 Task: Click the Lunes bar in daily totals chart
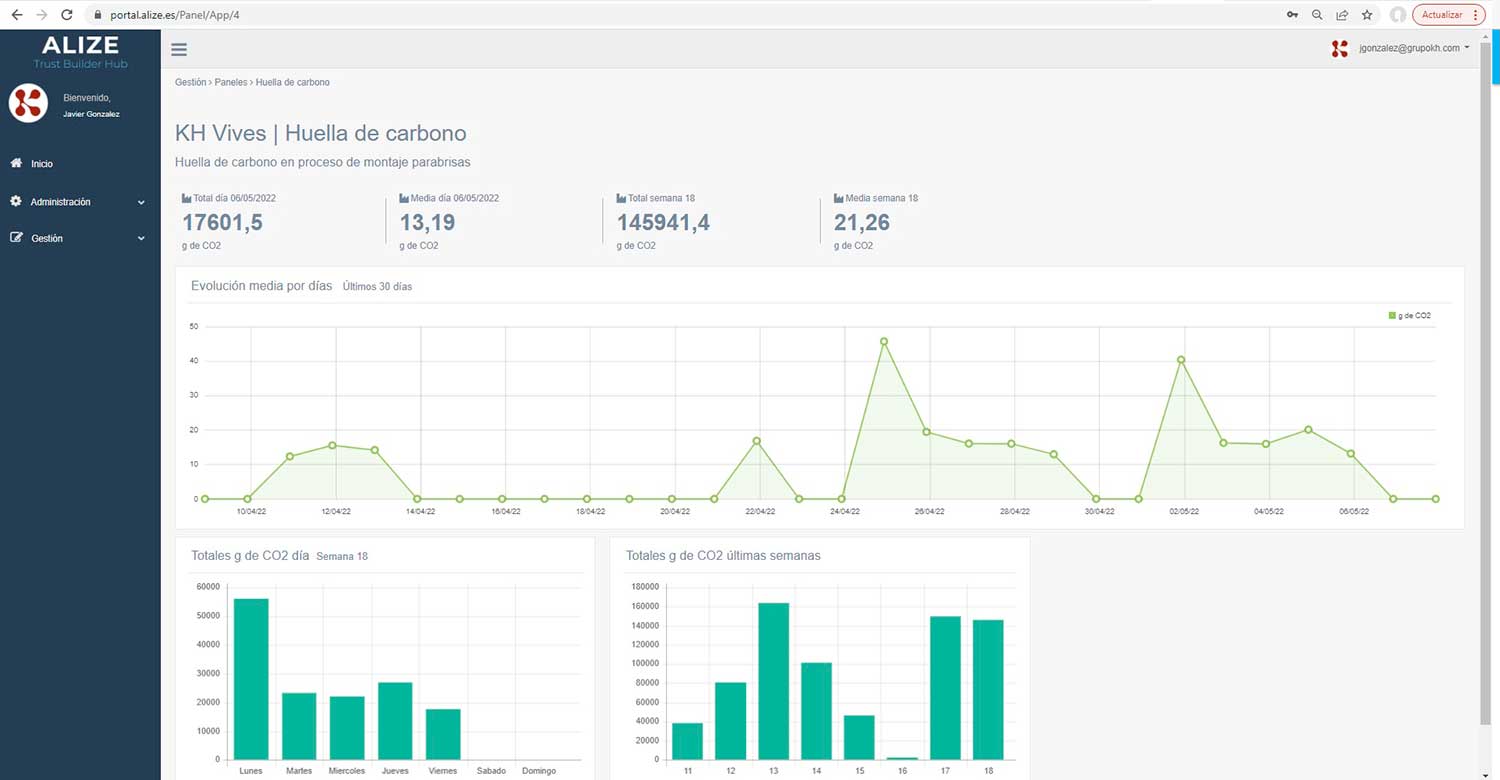pyautogui.click(x=251, y=678)
